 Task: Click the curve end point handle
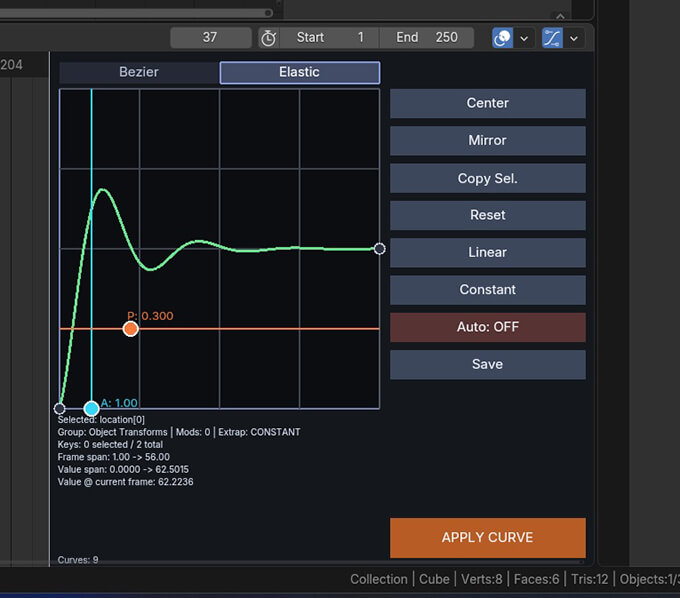tap(379, 248)
